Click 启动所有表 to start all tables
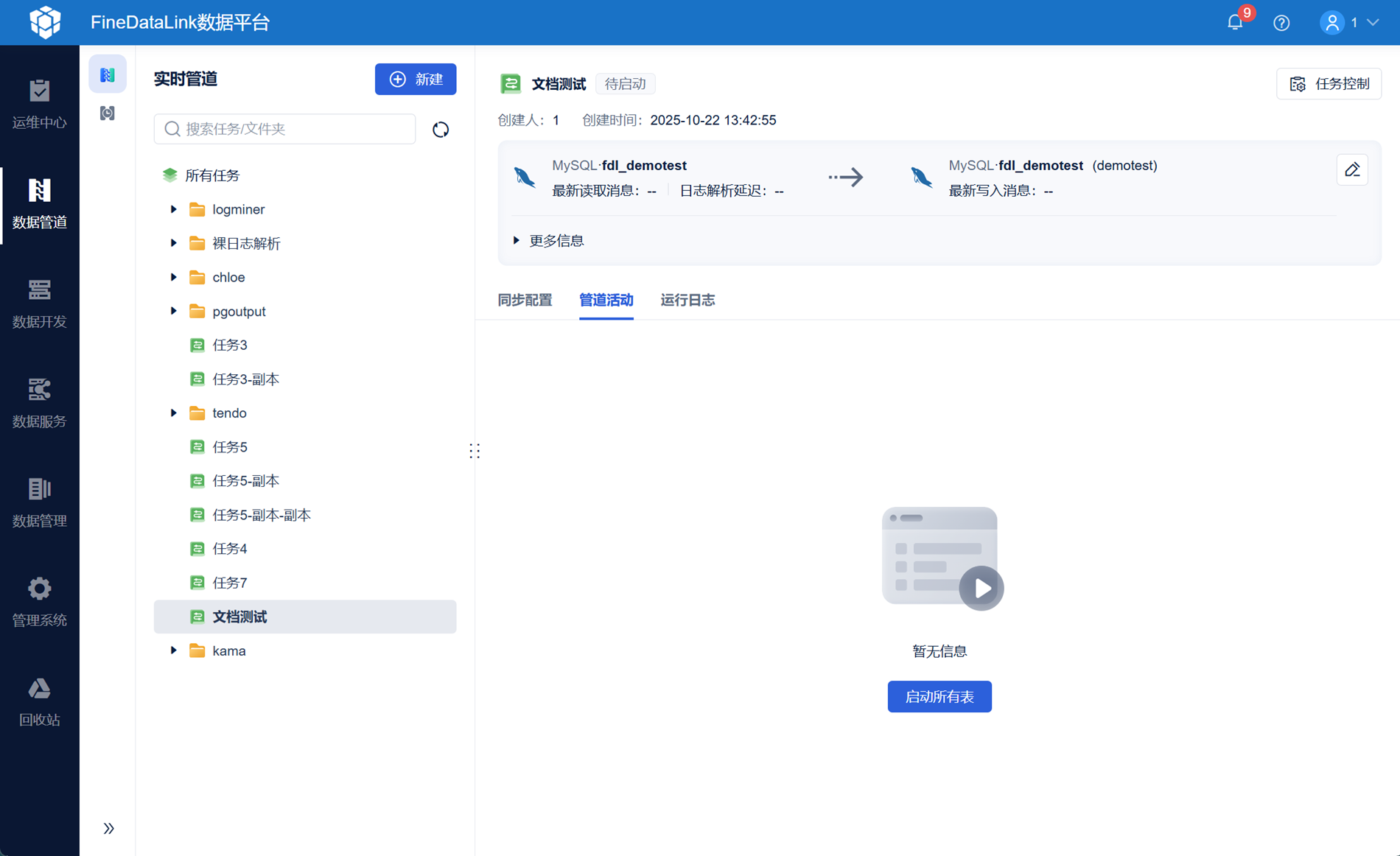Viewport: 1400px width, 856px height. 939,697
